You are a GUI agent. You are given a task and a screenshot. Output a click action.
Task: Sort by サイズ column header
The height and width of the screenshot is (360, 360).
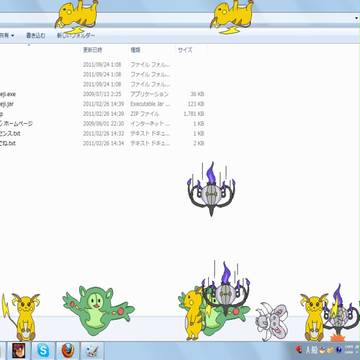point(185,50)
